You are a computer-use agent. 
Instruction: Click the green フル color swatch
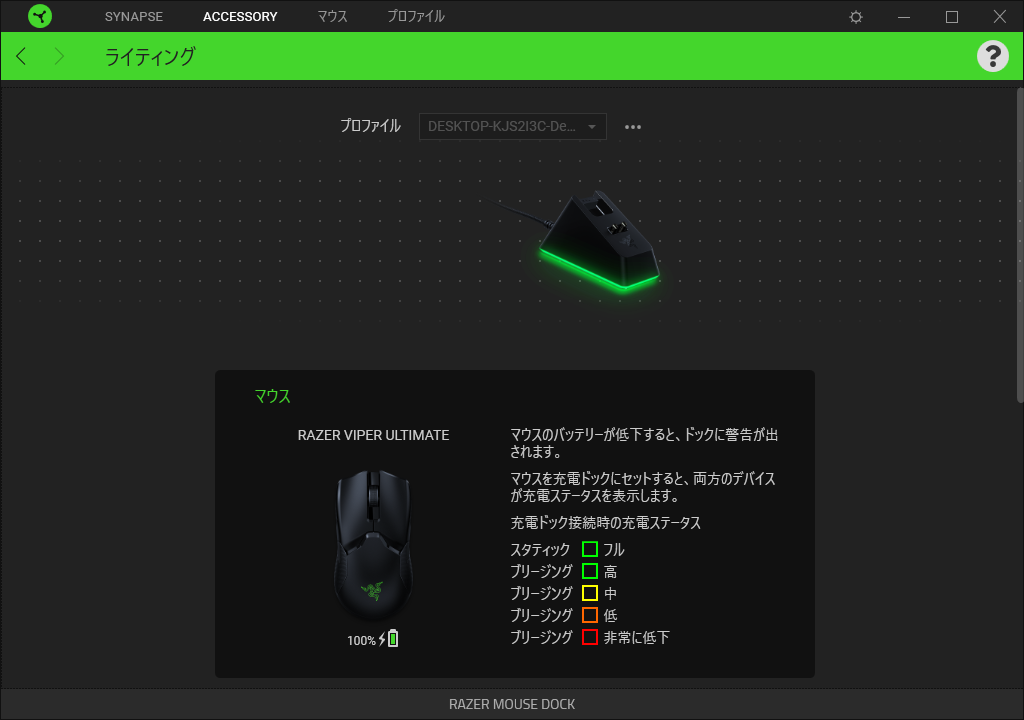(590, 549)
